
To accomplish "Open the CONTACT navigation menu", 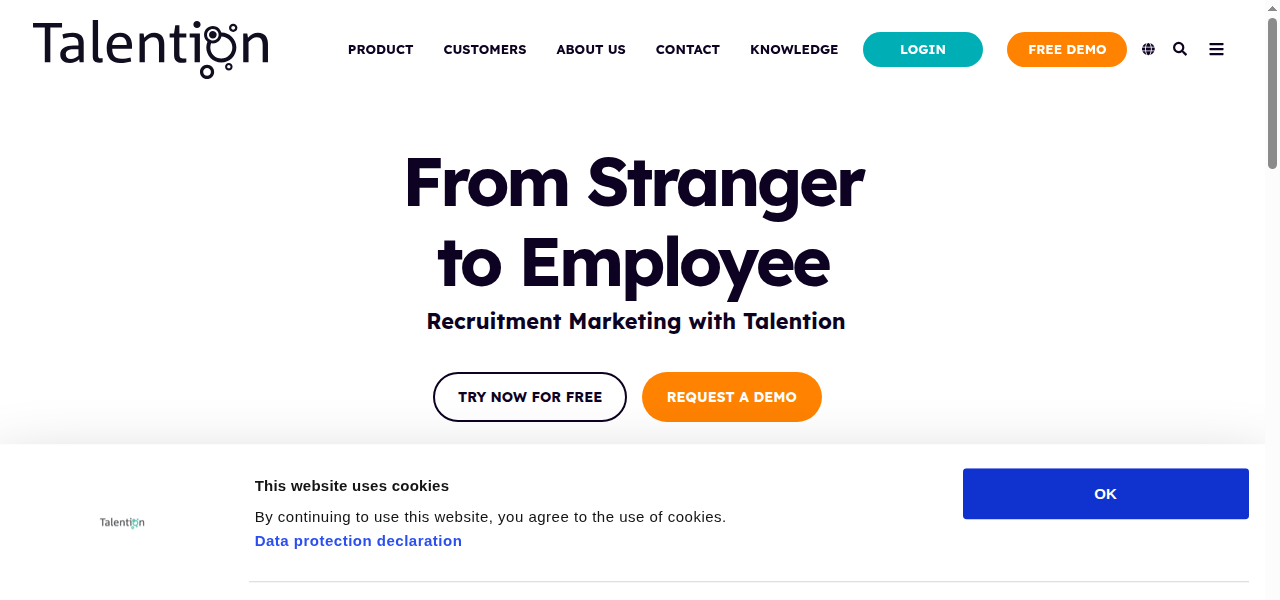I will pyautogui.click(x=687, y=49).
